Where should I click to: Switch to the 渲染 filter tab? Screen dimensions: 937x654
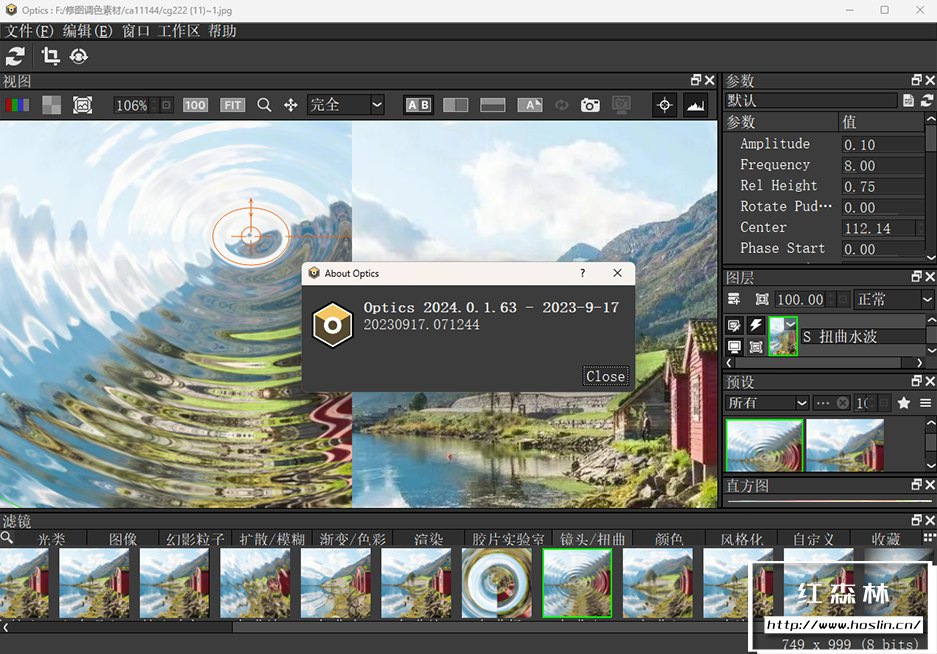point(428,539)
